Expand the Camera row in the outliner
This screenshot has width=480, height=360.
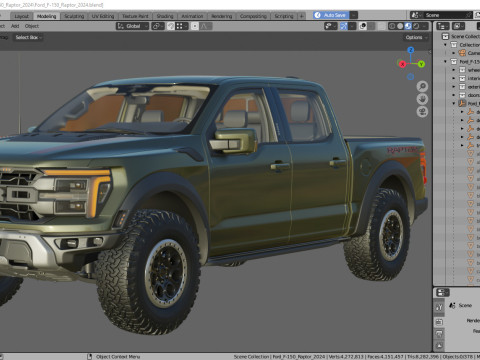click(454, 53)
